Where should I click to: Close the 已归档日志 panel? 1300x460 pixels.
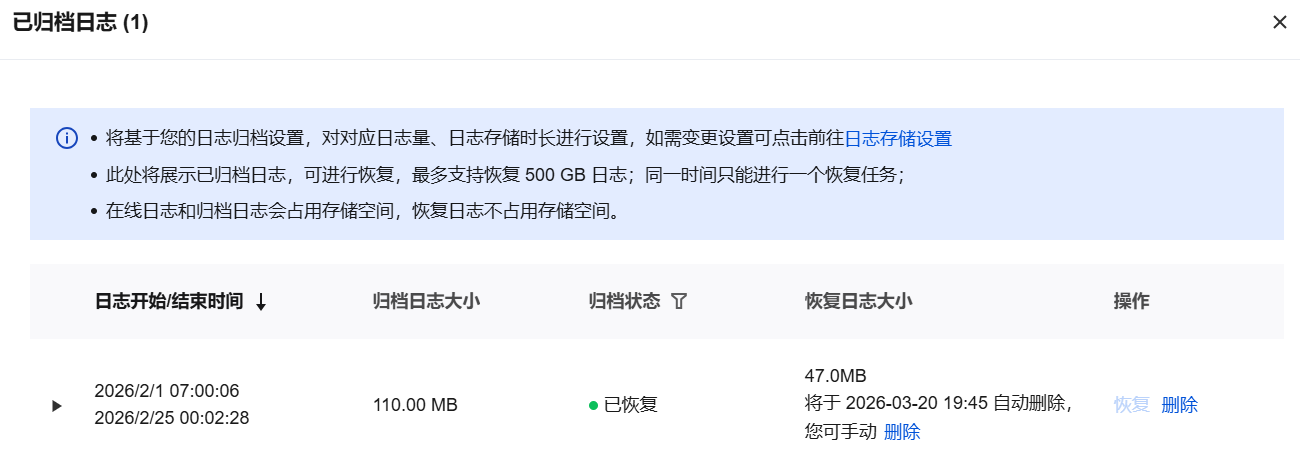click(1279, 22)
